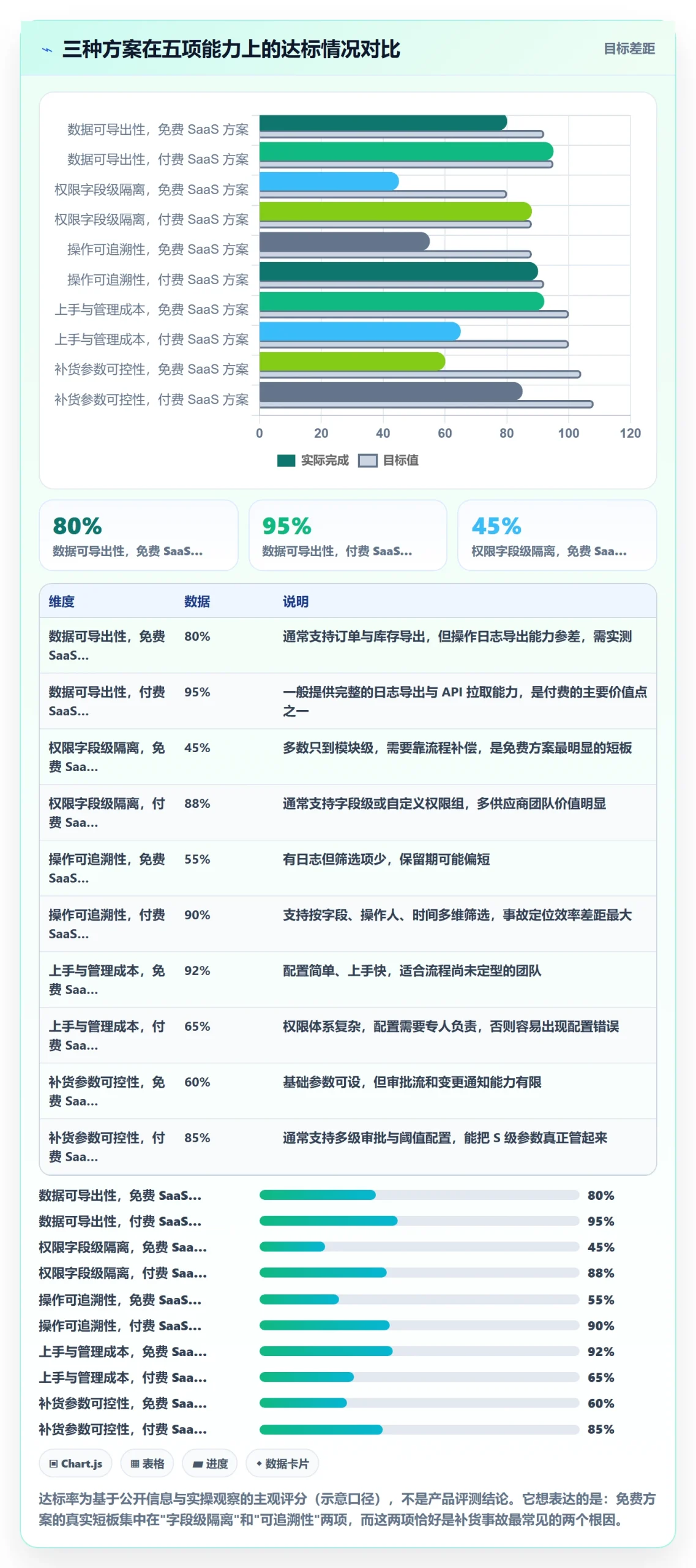Click the 说明 column header
The height and width of the screenshot is (1568, 696).
(296, 601)
